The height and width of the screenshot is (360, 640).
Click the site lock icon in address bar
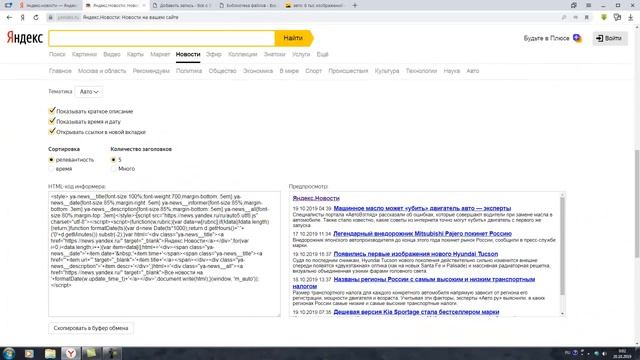tap(51, 18)
